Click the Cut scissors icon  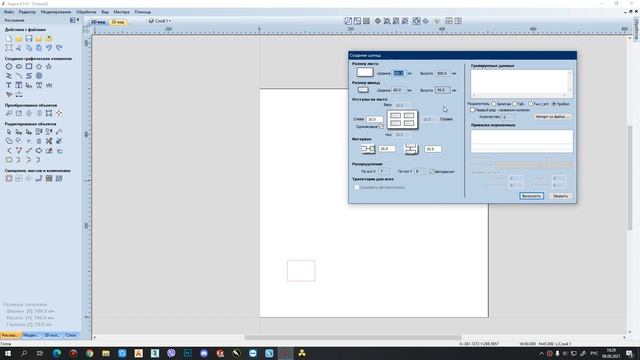[x=19, y=48]
